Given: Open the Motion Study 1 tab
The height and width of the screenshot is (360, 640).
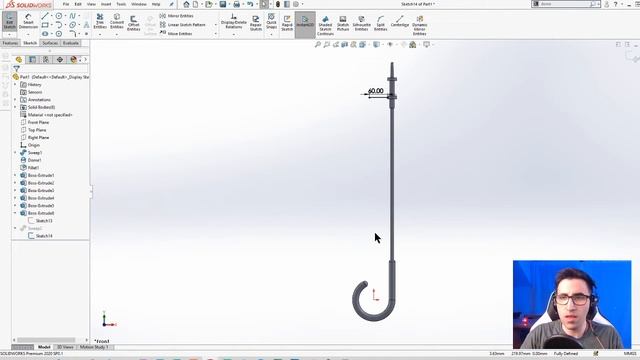Looking at the screenshot, I should pyautogui.click(x=95, y=347).
